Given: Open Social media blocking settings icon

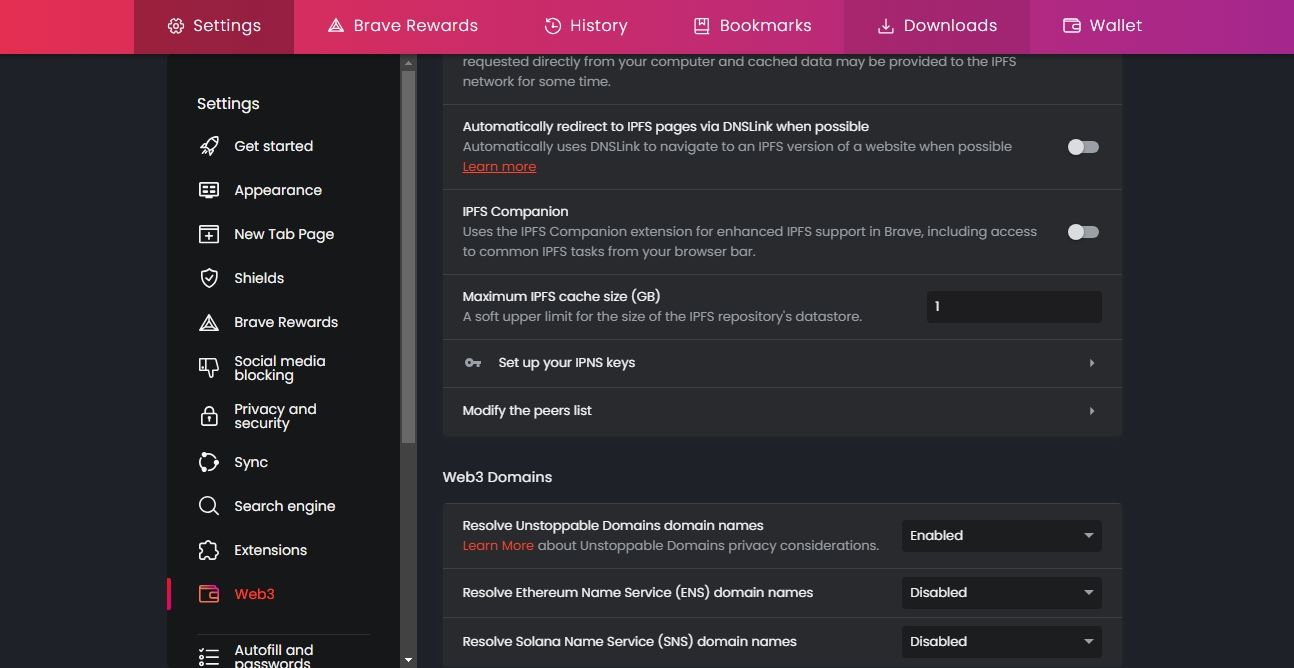Looking at the screenshot, I should tap(209, 368).
